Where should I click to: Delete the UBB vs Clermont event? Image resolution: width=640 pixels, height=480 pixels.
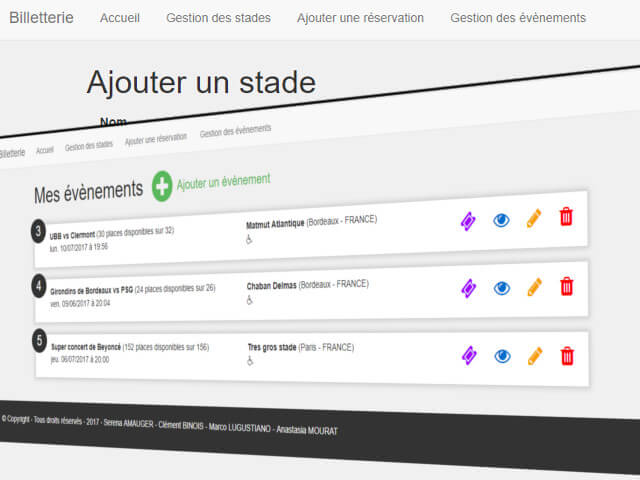pos(566,216)
